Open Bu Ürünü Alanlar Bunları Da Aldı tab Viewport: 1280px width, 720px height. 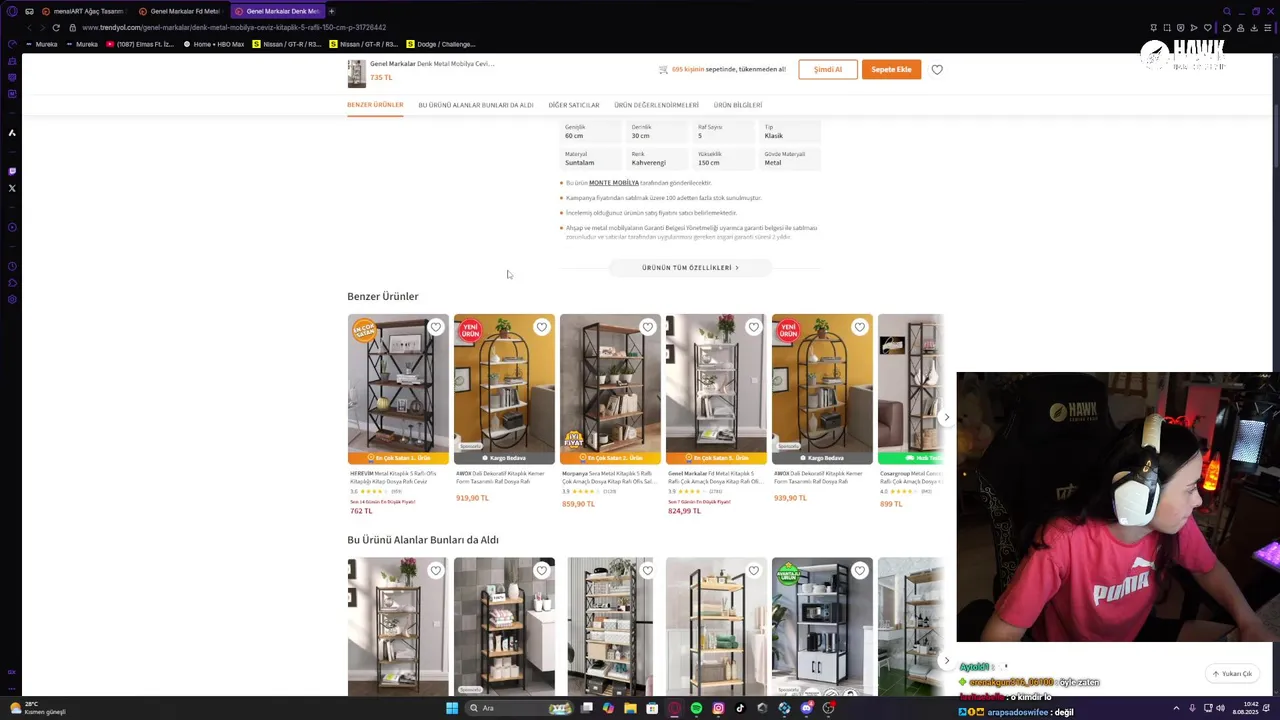coord(476,105)
